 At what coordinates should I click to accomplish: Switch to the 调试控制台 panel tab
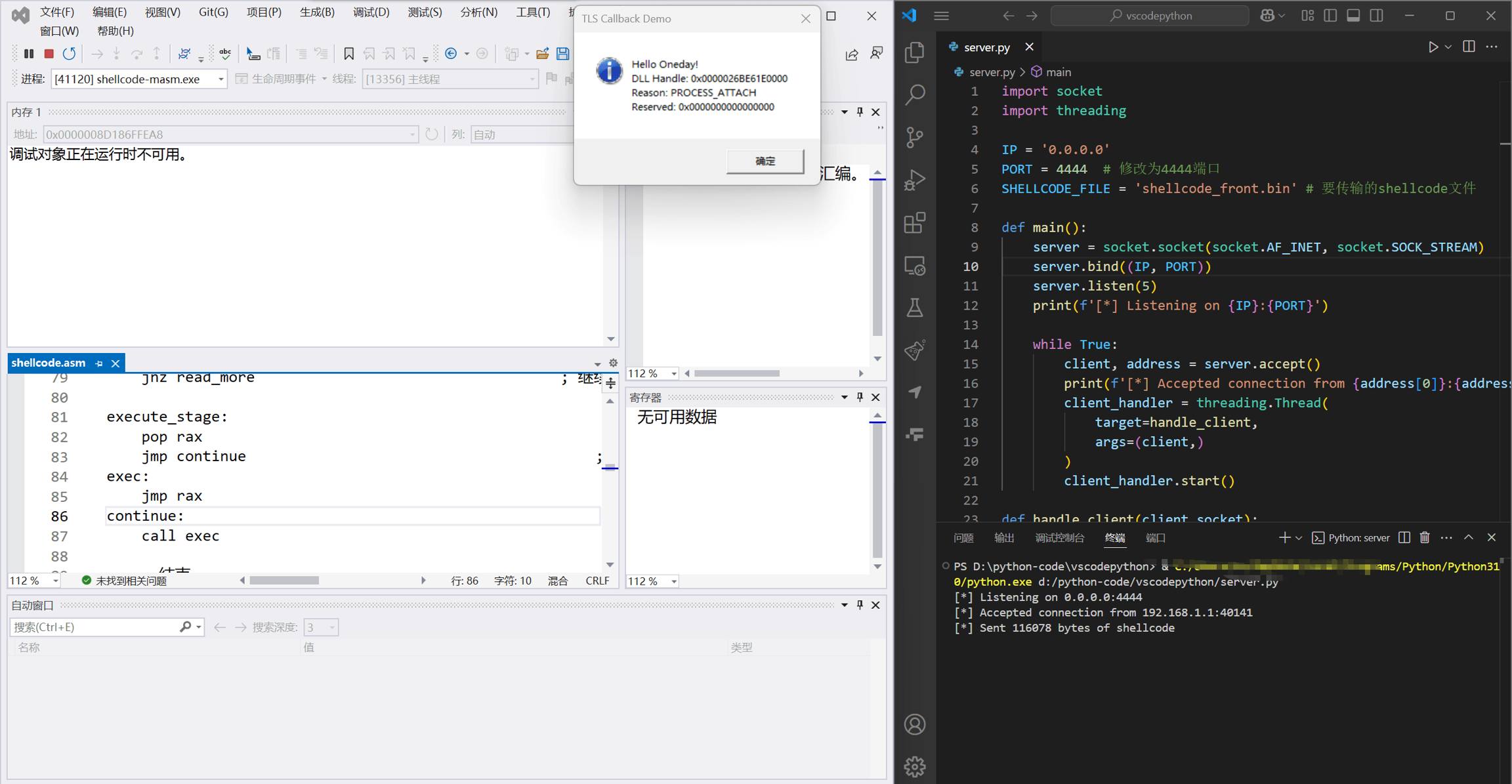click(1059, 538)
